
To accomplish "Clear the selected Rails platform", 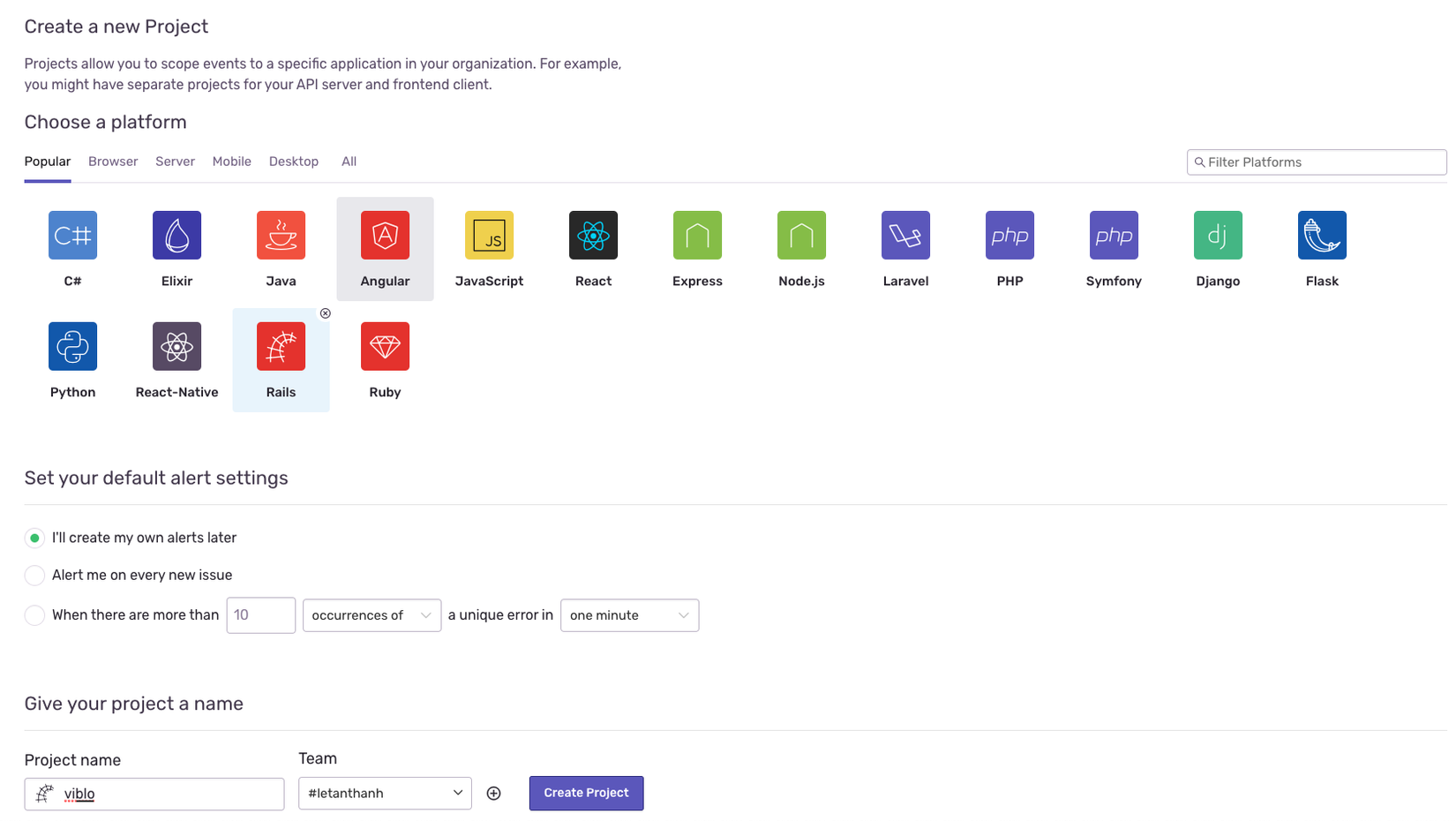I will (326, 313).
